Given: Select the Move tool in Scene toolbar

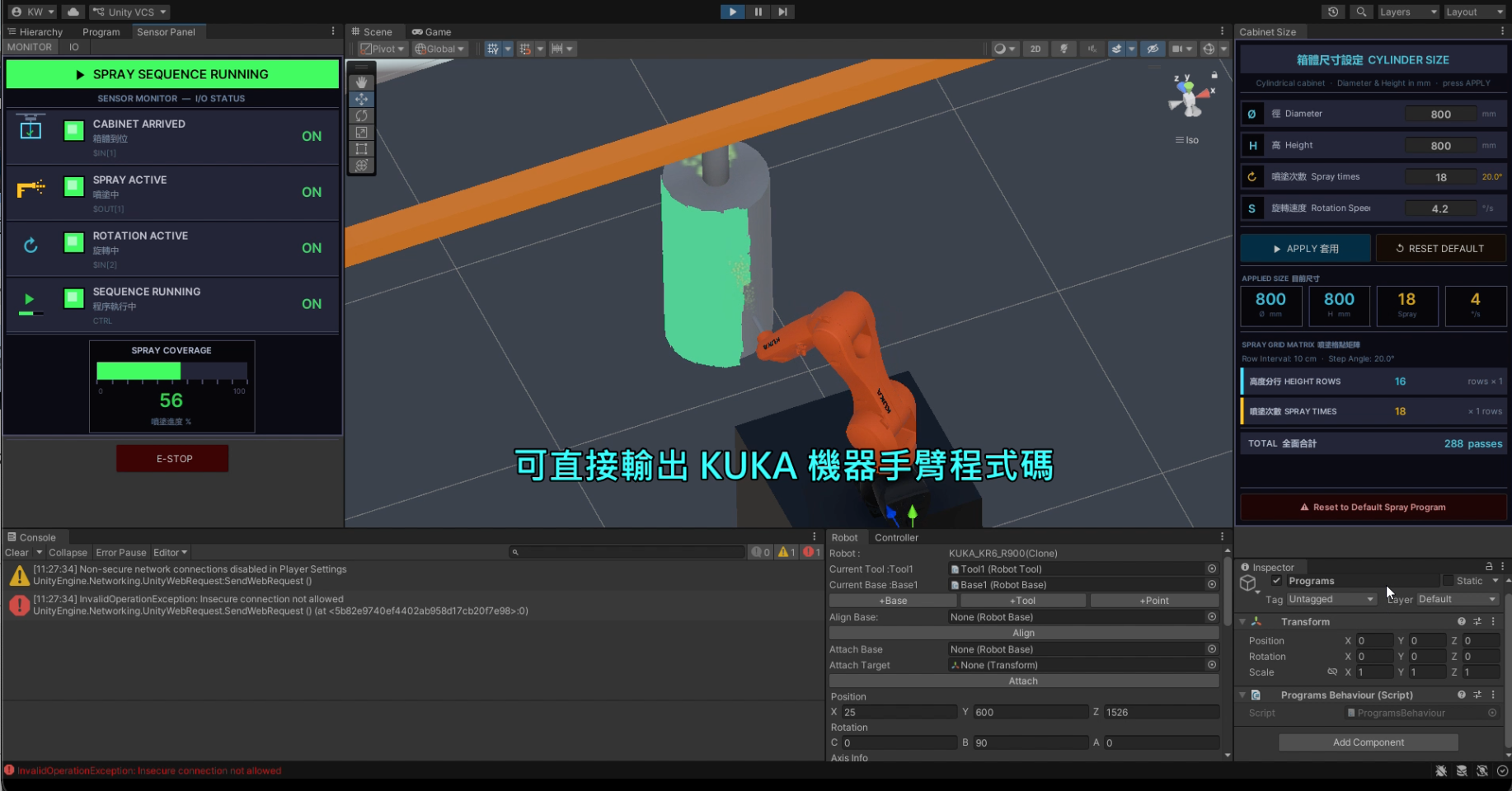Looking at the screenshot, I should click(x=361, y=99).
